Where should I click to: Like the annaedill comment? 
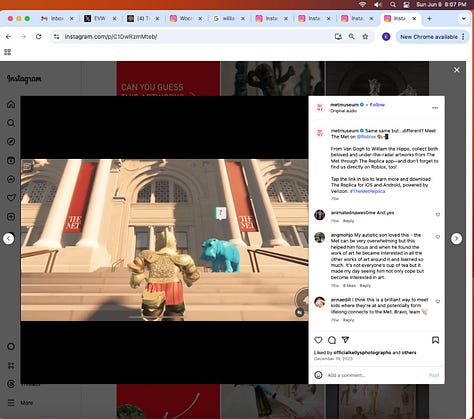438,302
